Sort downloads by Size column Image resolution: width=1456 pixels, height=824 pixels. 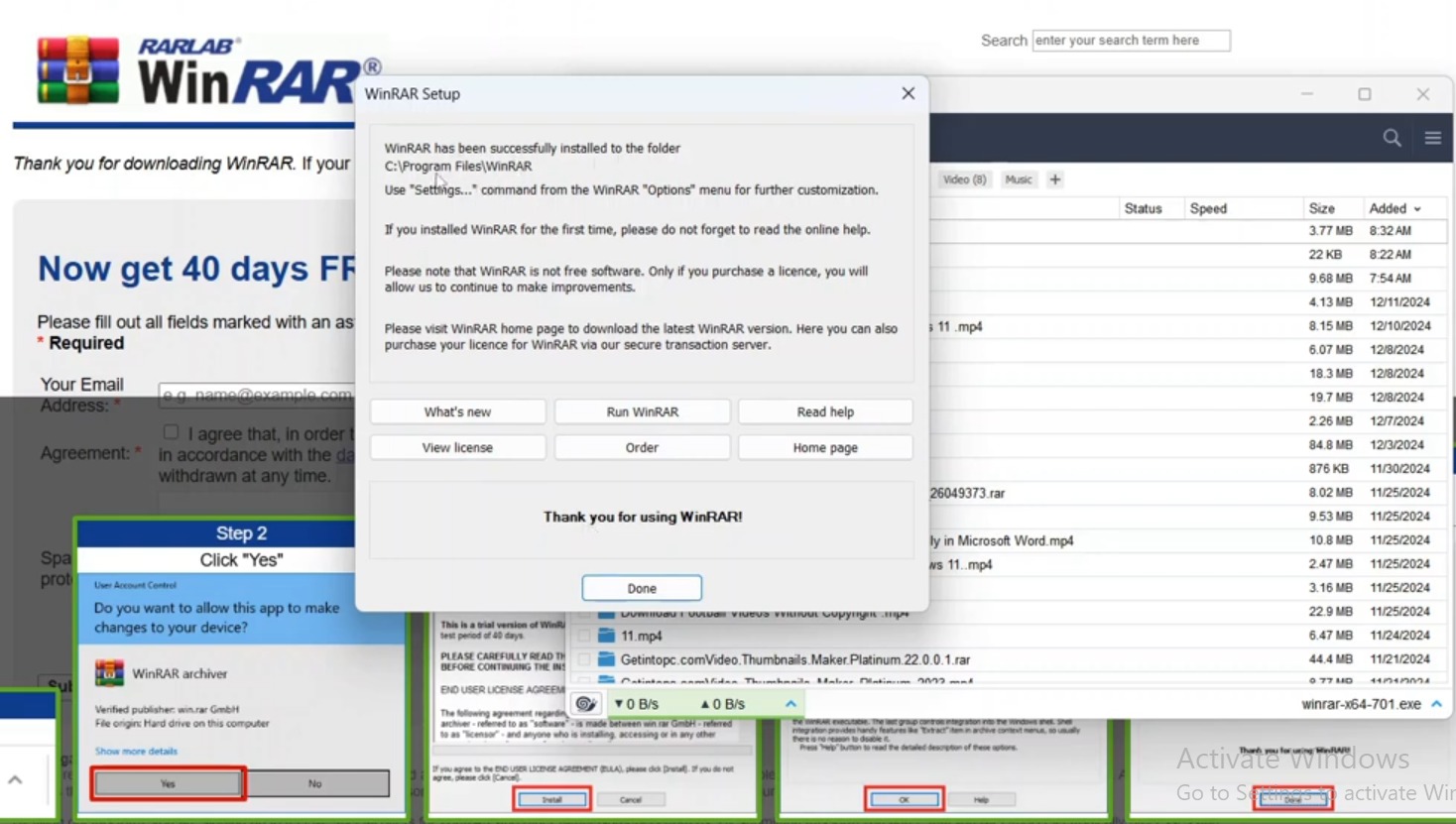click(x=1321, y=208)
